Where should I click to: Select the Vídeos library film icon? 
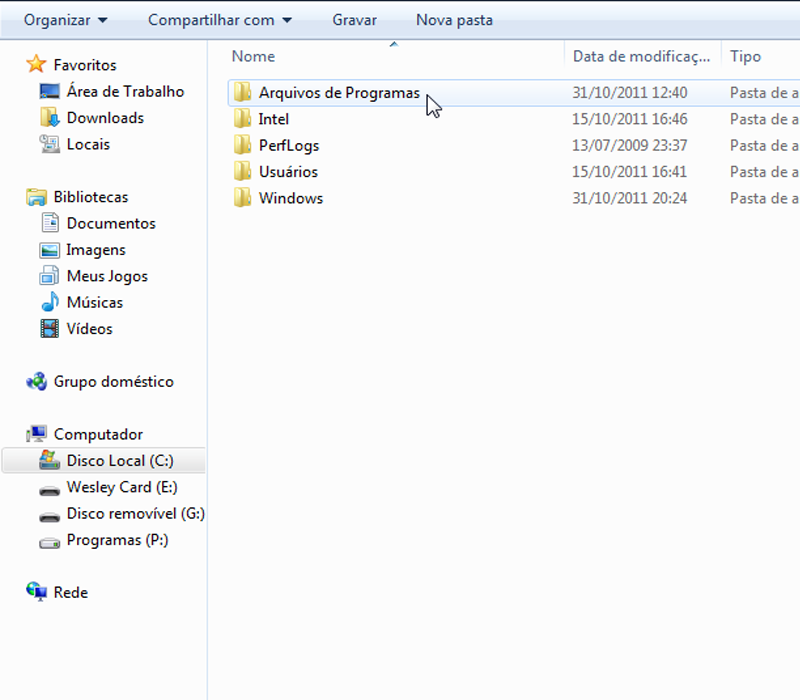coord(50,328)
